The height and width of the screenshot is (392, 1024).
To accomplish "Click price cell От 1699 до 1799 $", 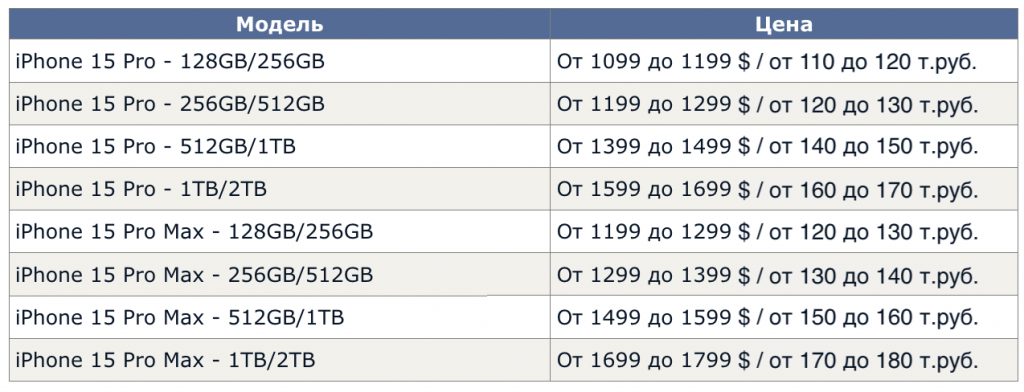I will click(784, 360).
